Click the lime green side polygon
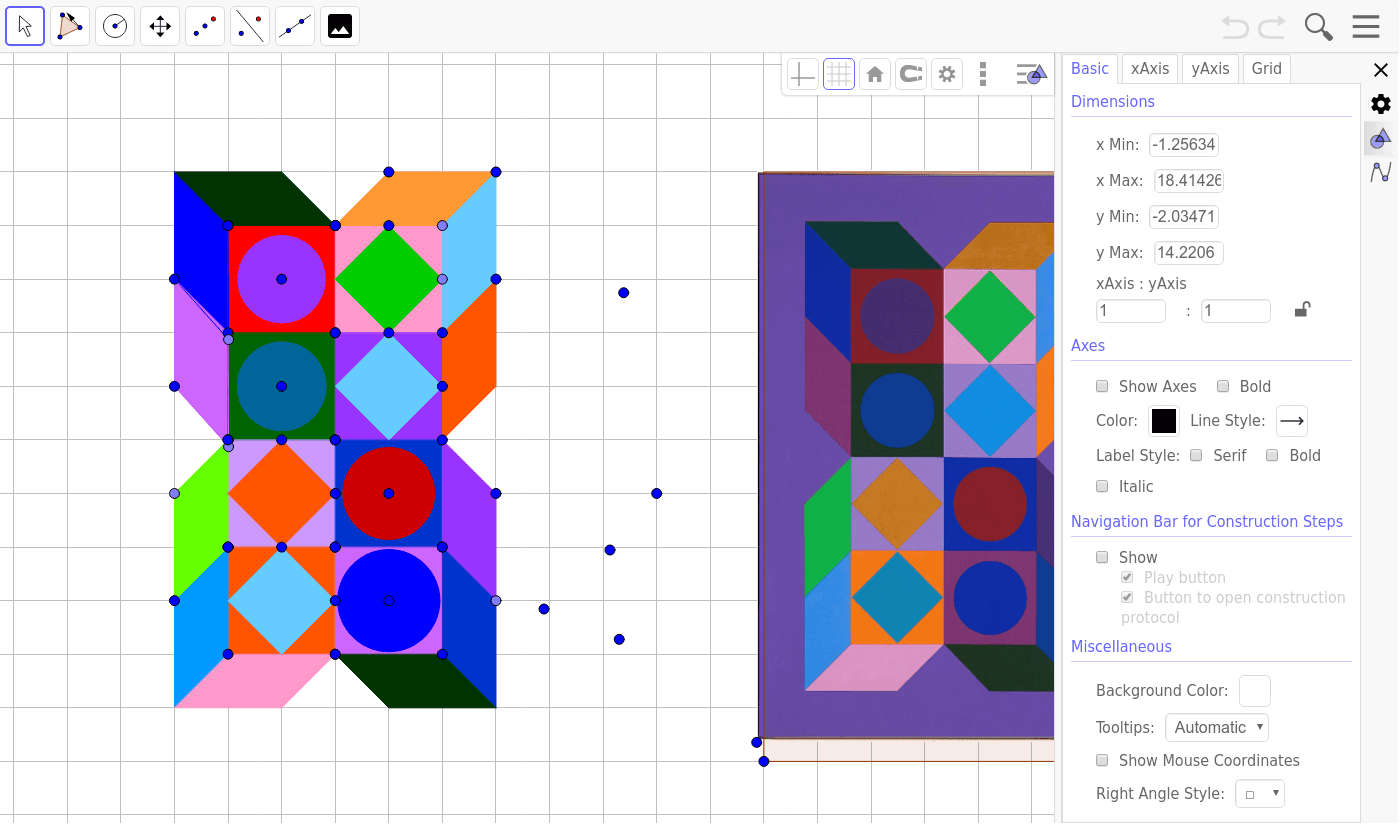1400x825 pixels. [x=201, y=520]
